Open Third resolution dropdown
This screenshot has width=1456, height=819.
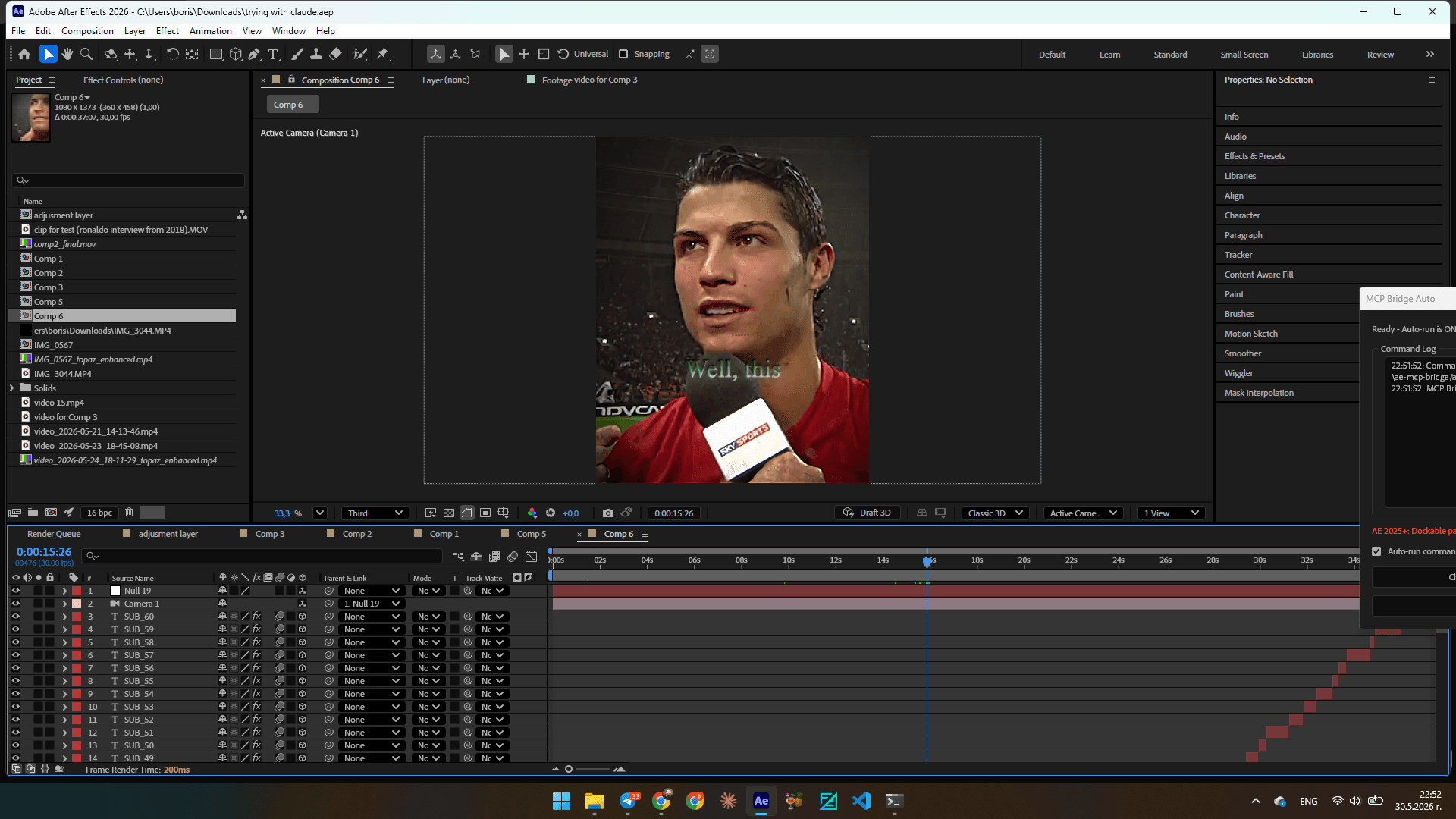click(375, 513)
